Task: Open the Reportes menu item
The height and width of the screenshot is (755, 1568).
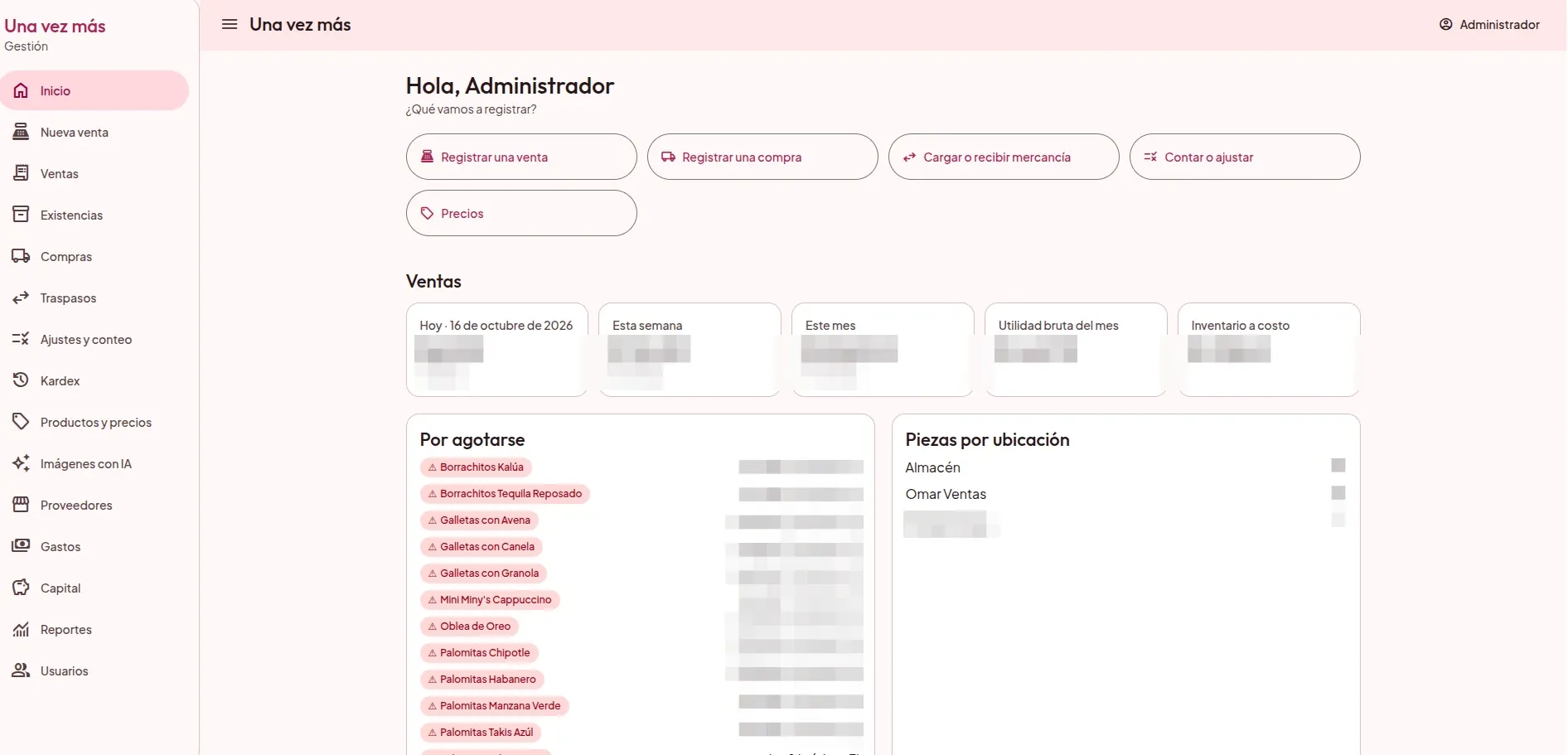Action: coord(94,629)
